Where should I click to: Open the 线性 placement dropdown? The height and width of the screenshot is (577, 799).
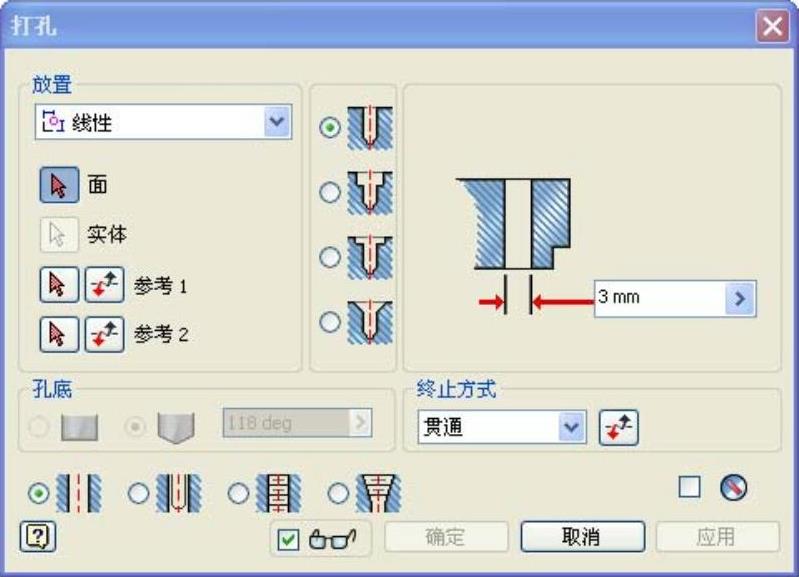[278, 122]
